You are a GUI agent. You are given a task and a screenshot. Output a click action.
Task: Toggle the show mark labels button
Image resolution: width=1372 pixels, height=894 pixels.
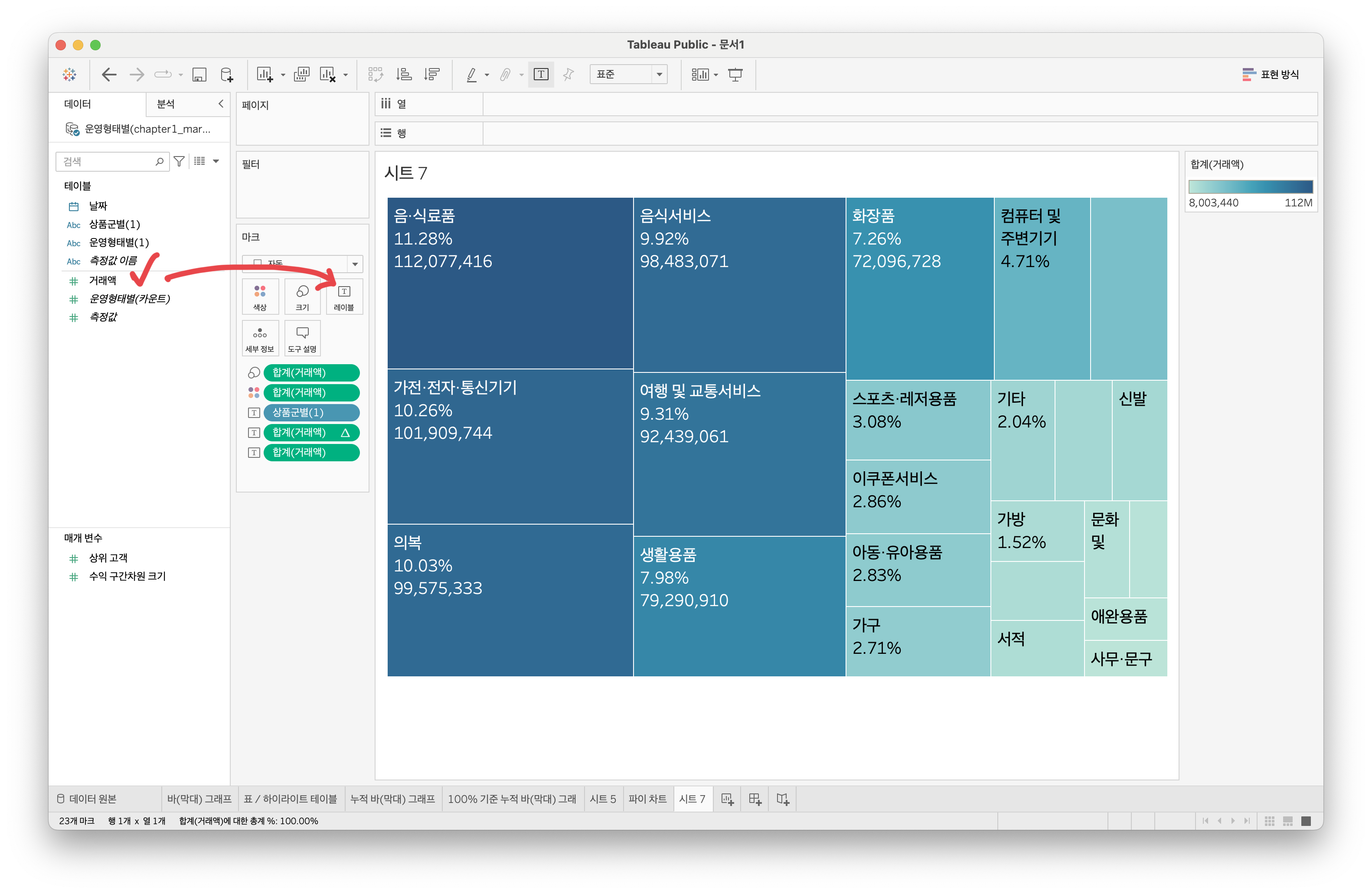pos(541,75)
